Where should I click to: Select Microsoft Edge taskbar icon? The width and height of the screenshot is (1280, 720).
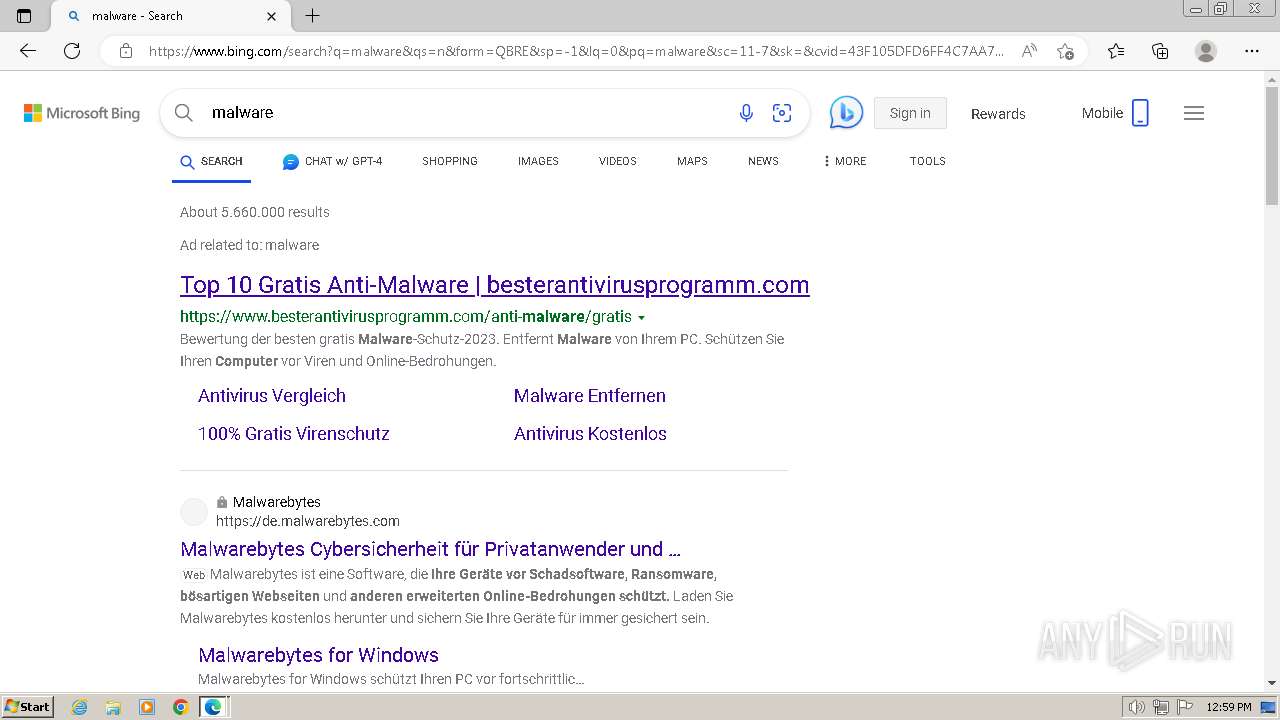click(x=213, y=707)
